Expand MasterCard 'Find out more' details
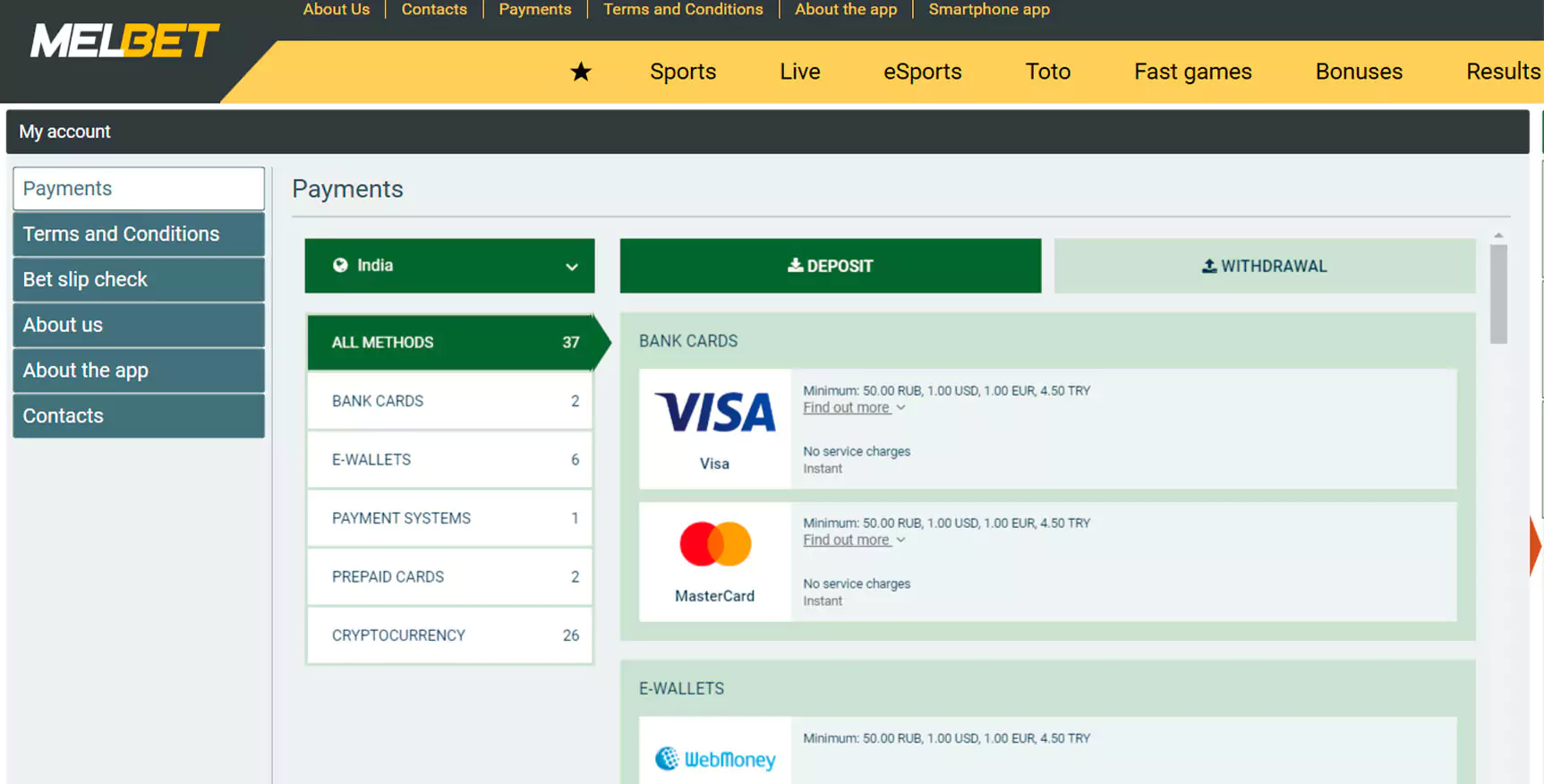Image resolution: width=1544 pixels, height=784 pixels. pyautogui.click(x=854, y=540)
